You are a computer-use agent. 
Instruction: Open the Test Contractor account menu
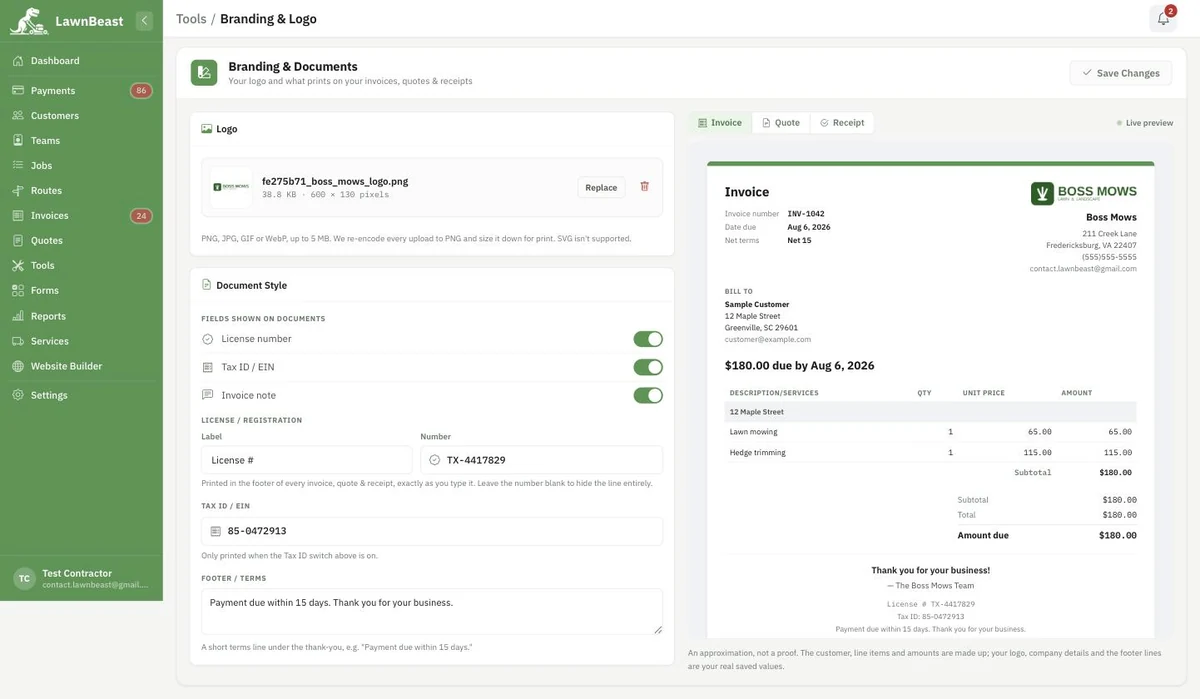pyautogui.click(x=81, y=578)
